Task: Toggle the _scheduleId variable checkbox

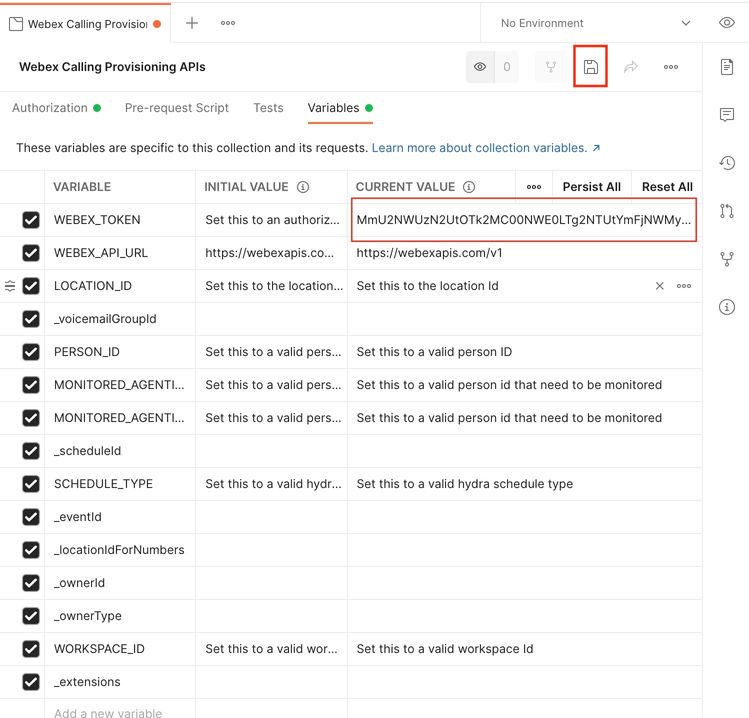Action: [31, 450]
